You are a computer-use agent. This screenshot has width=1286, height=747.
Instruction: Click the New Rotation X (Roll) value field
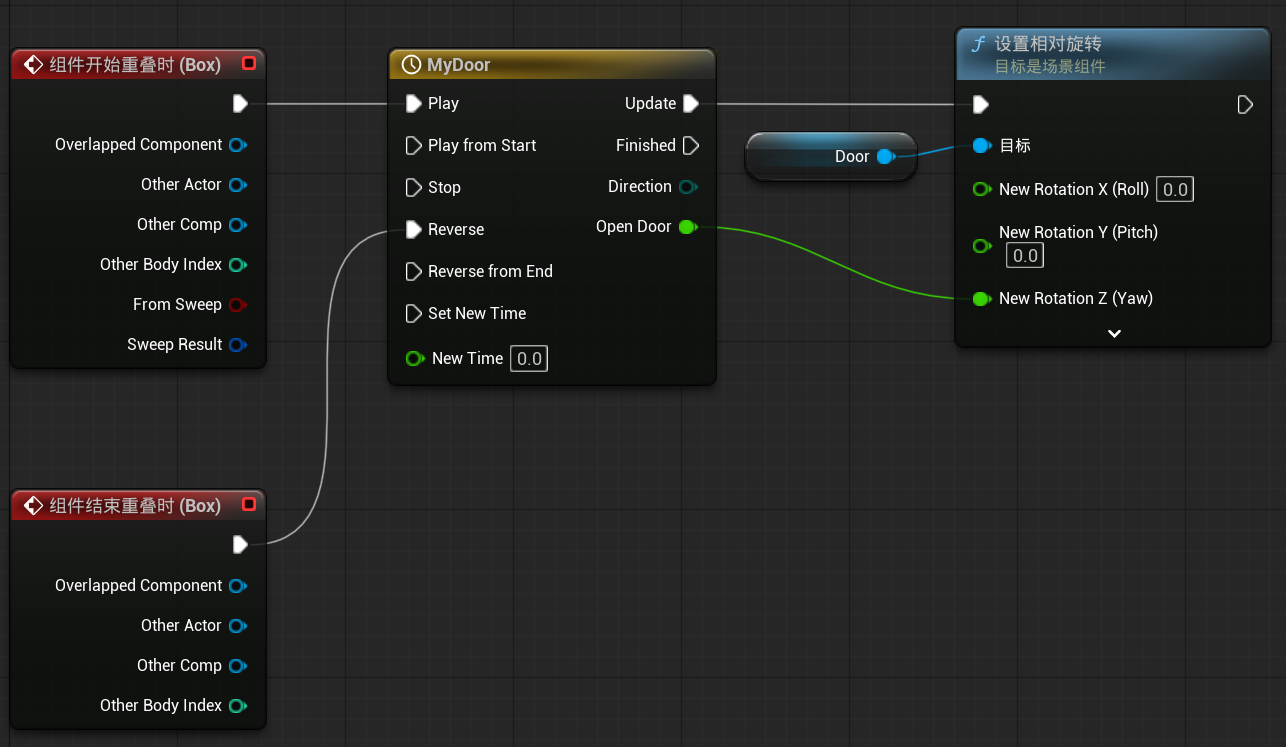click(1175, 189)
